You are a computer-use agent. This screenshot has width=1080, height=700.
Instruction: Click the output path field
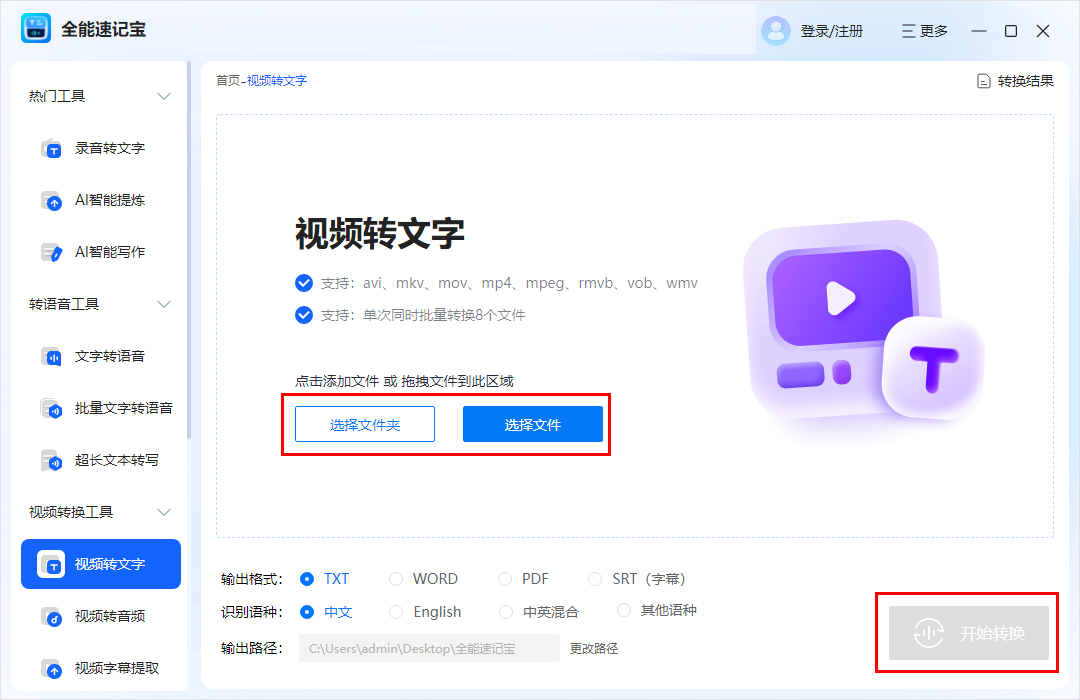[x=429, y=648]
